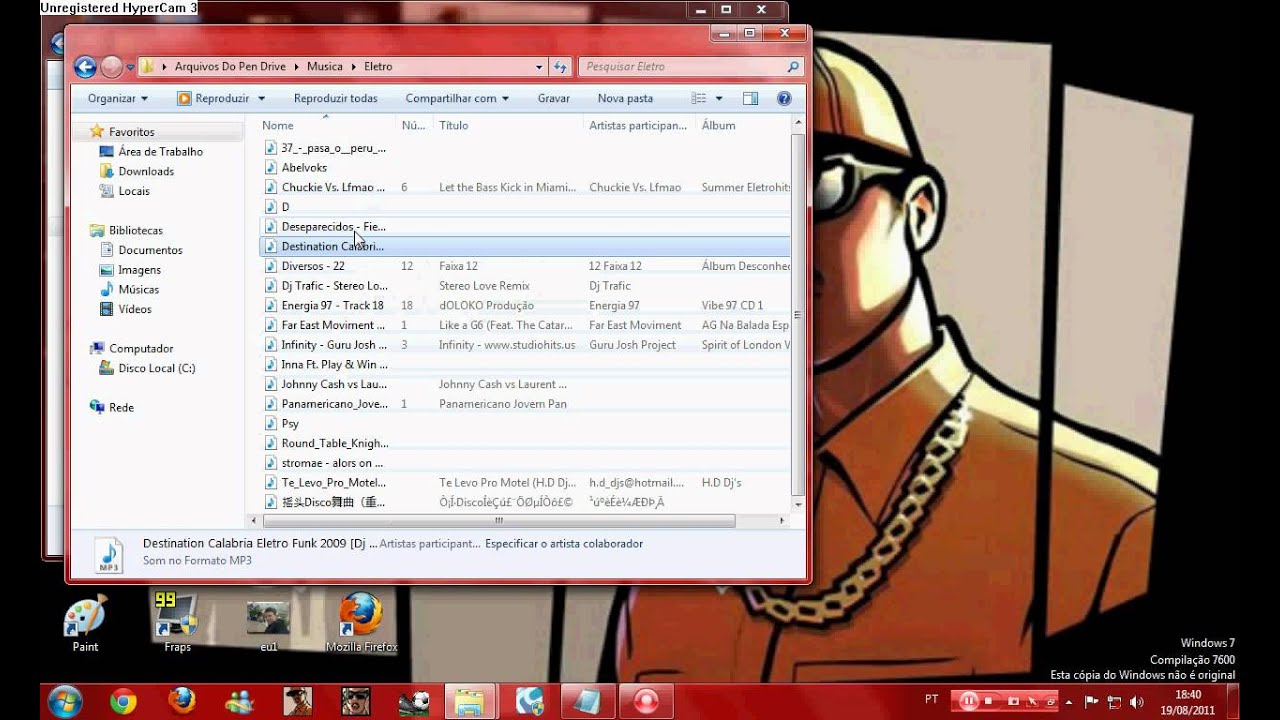Select the file stromae - alors on ...

(333, 463)
